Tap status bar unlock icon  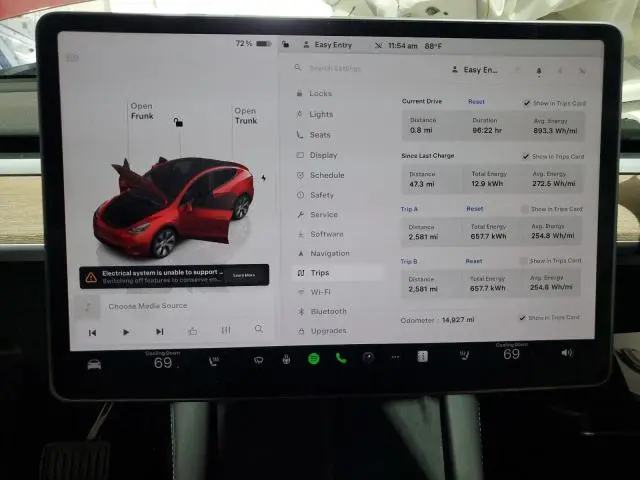coord(285,44)
